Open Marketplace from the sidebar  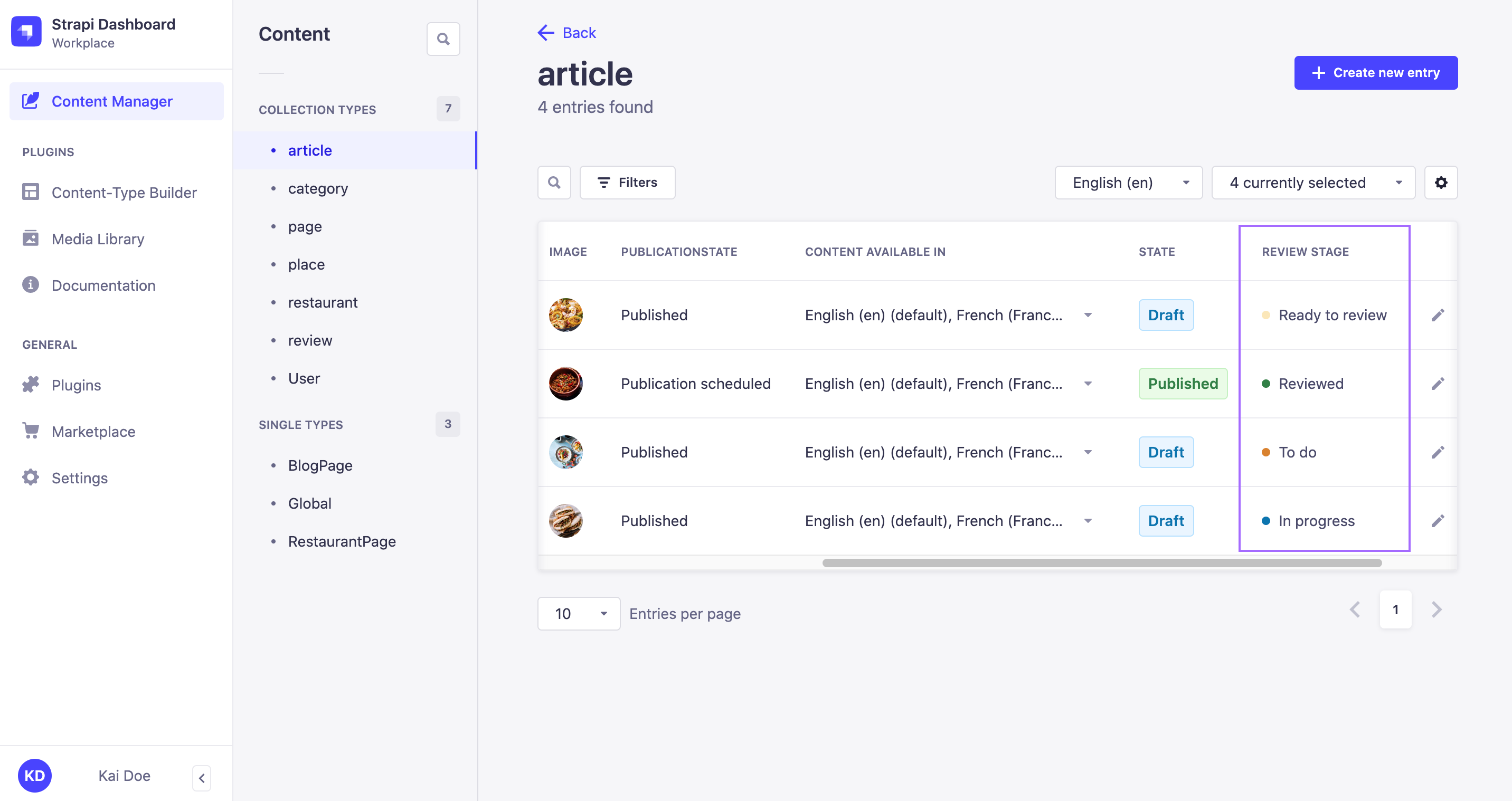pos(93,431)
